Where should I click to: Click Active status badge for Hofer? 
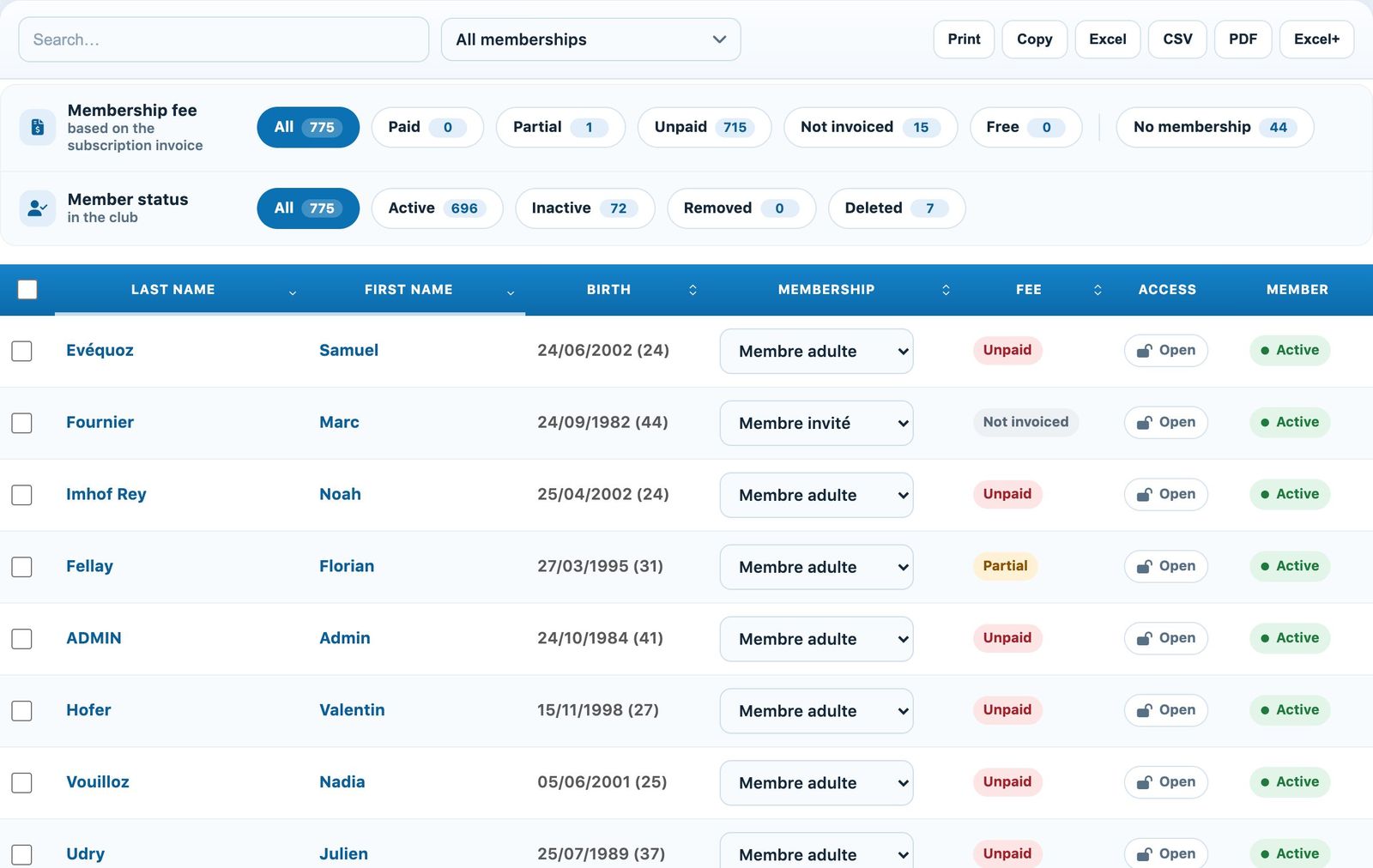click(1290, 710)
